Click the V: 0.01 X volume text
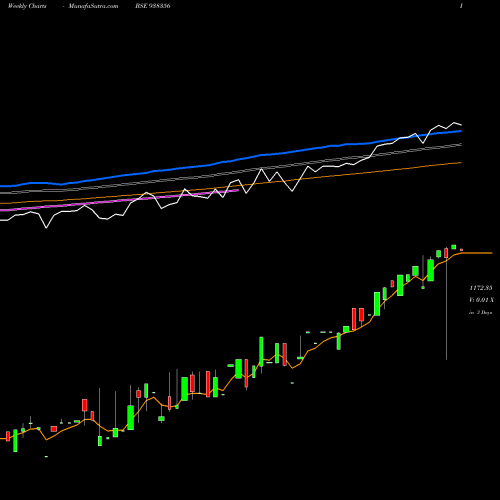The height and width of the screenshot is (500, 500). pos(481,300)
